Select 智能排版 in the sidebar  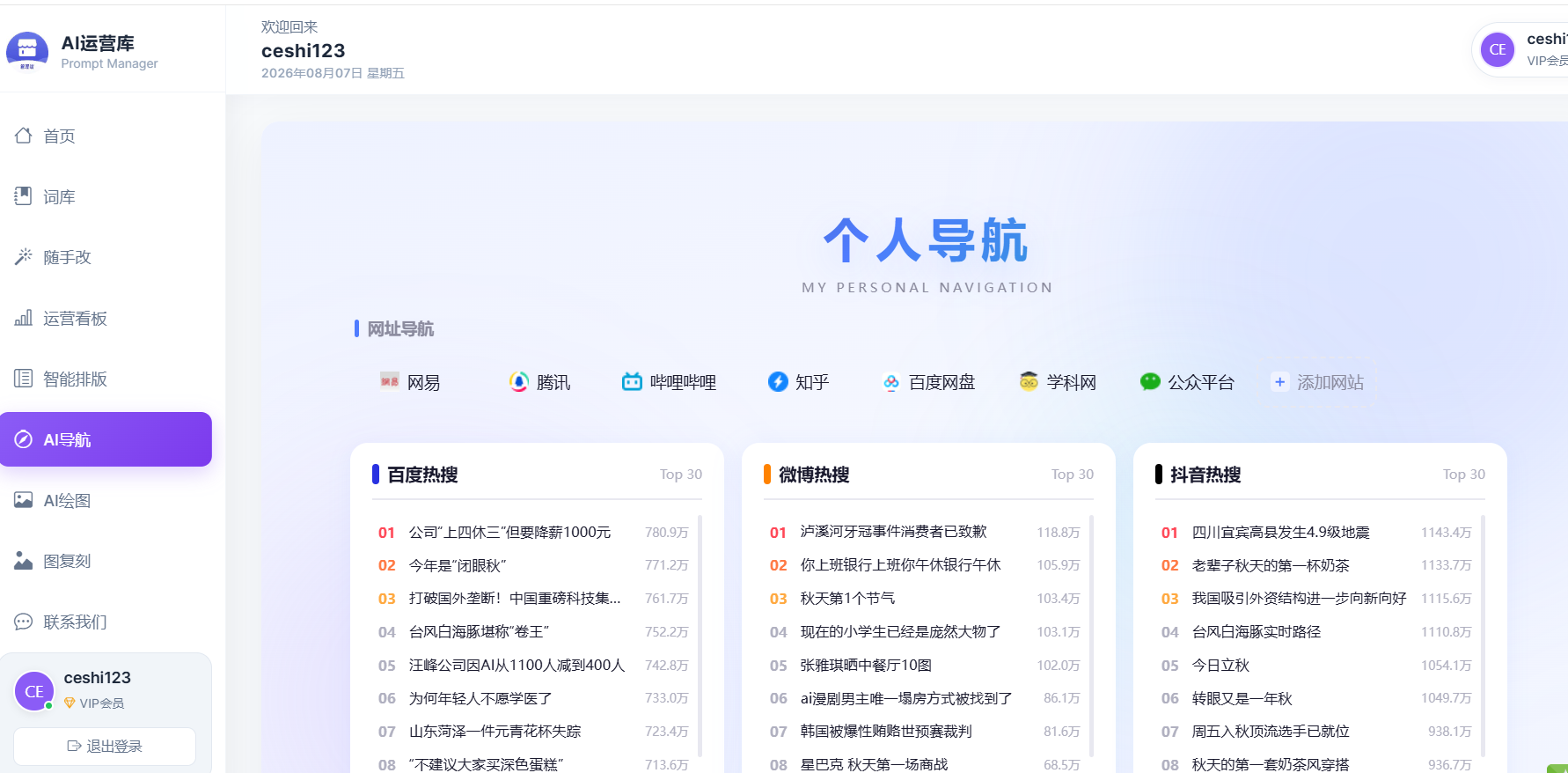coord(106,379)
